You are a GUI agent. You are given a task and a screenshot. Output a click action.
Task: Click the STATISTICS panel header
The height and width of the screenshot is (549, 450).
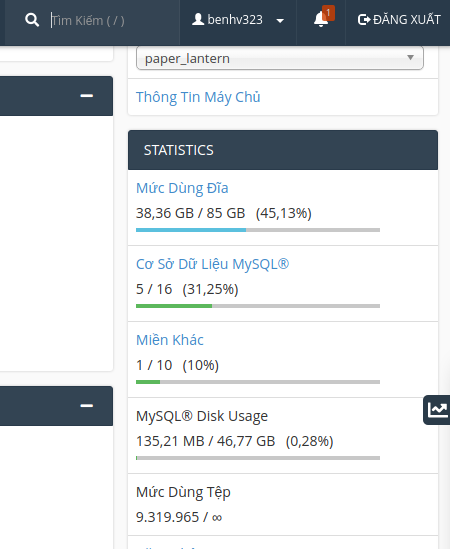283,150
